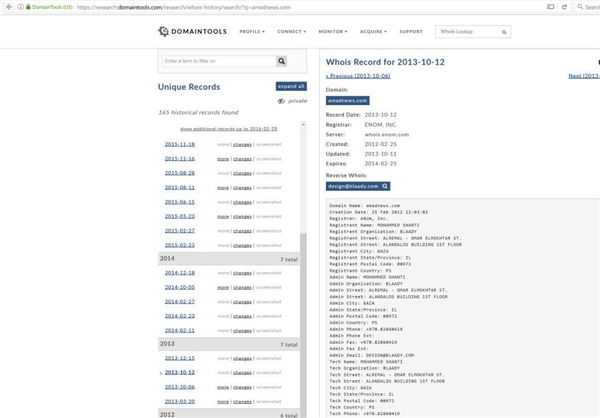Click 'more' link for 2015-11-16 record
600x418 pixels.
click(223, 159)
